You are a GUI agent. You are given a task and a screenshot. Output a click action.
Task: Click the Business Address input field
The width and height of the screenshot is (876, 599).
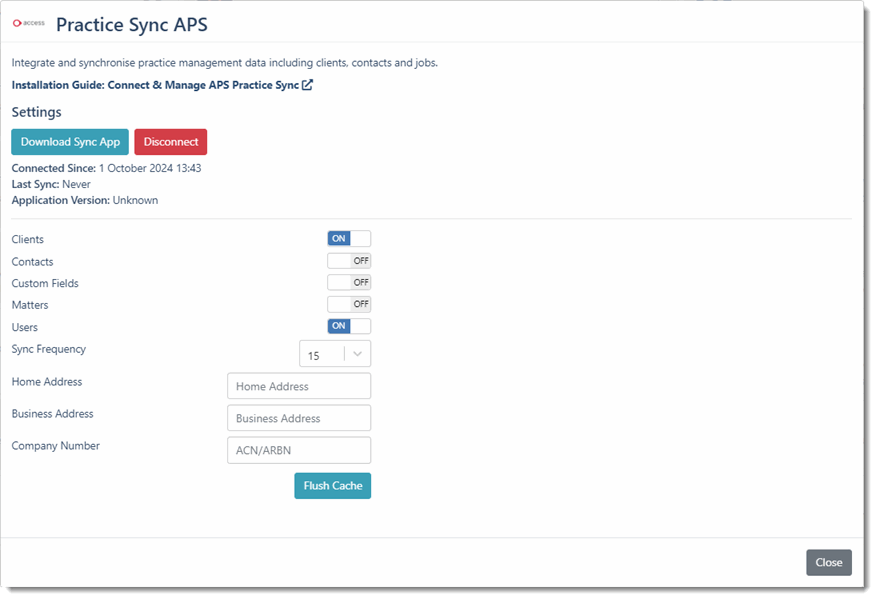click(x=298, y=417)
